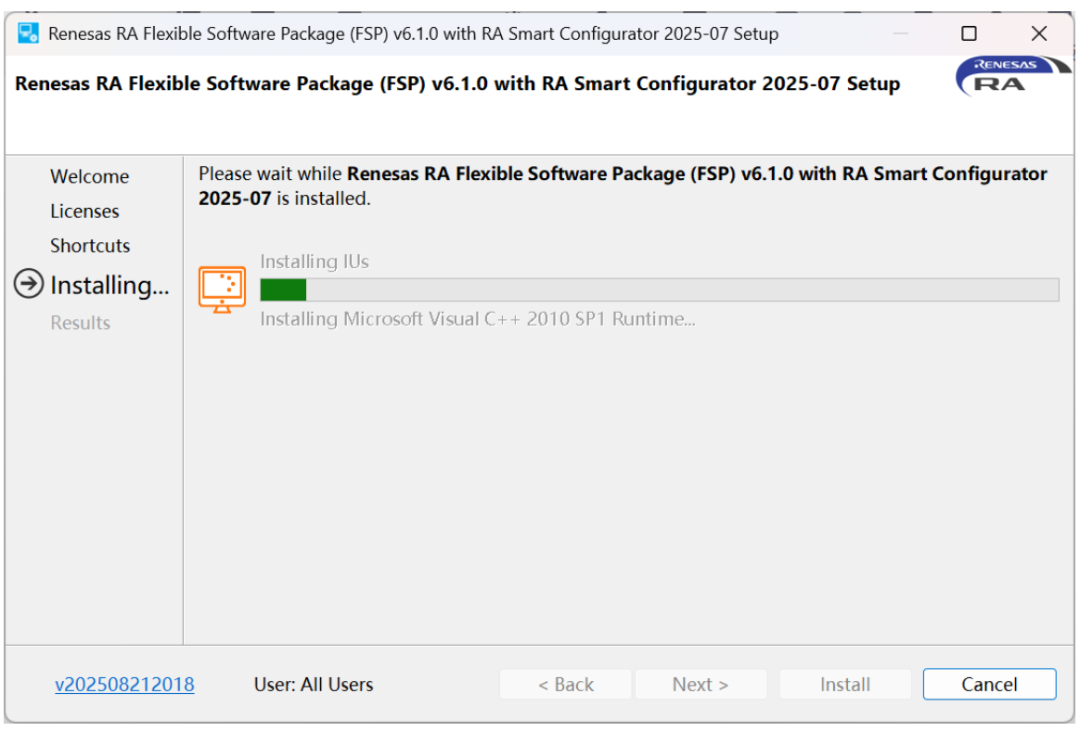Select the Installing... step
Screen dimensions: 1080x732
tap(110, 286)
